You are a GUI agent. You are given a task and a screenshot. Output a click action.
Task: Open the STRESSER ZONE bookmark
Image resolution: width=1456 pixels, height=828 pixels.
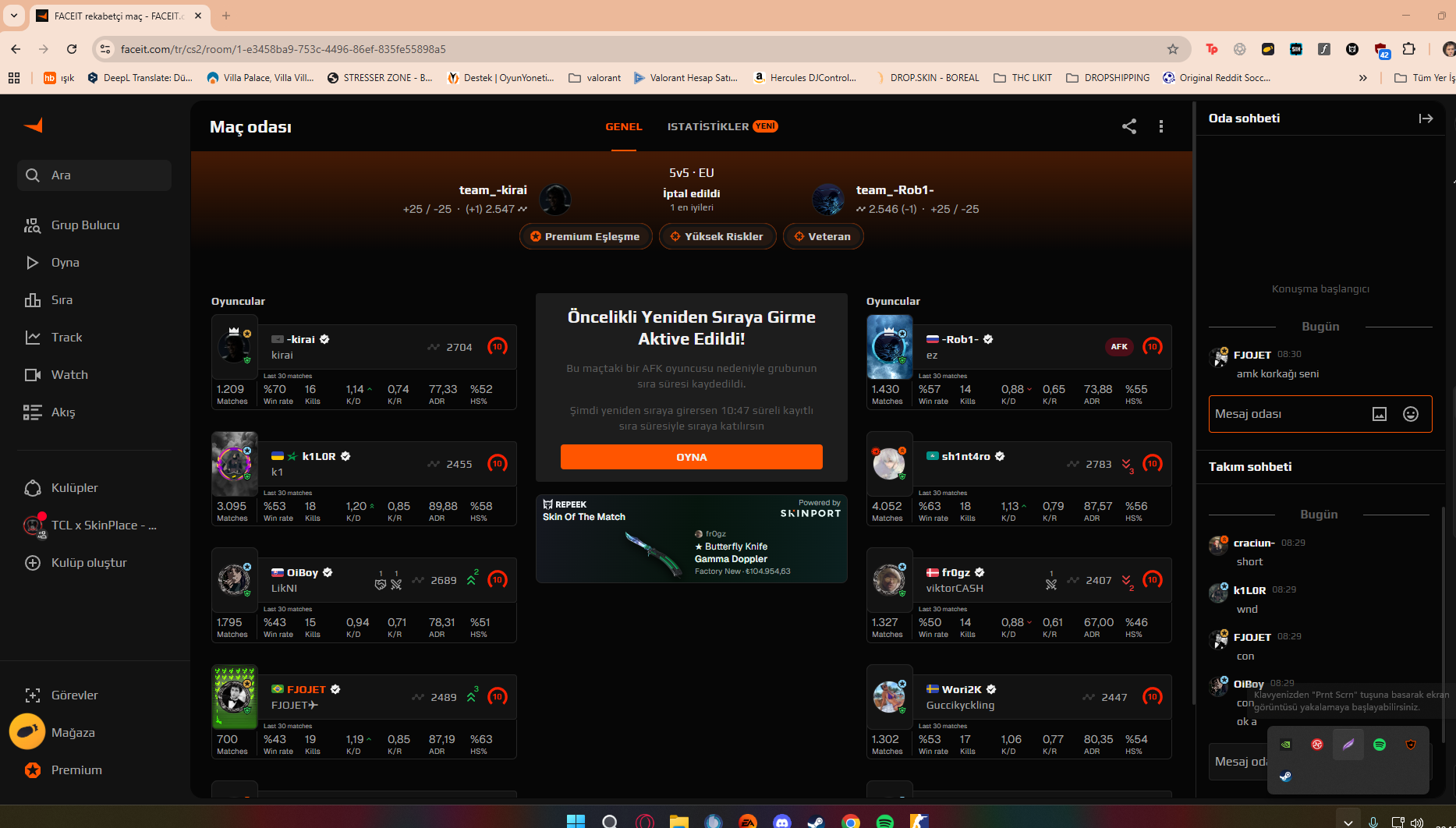pyautogui.click(x=380, y=78)
